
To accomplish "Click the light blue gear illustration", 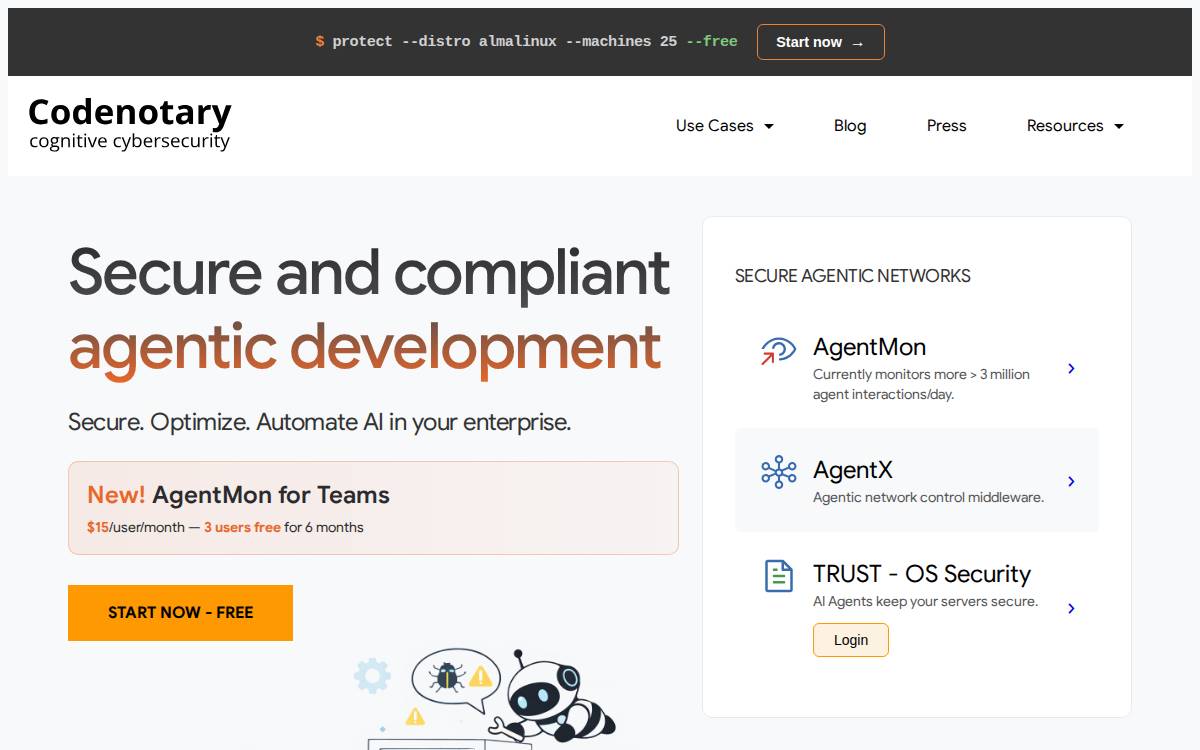I will tap(372, 676).
